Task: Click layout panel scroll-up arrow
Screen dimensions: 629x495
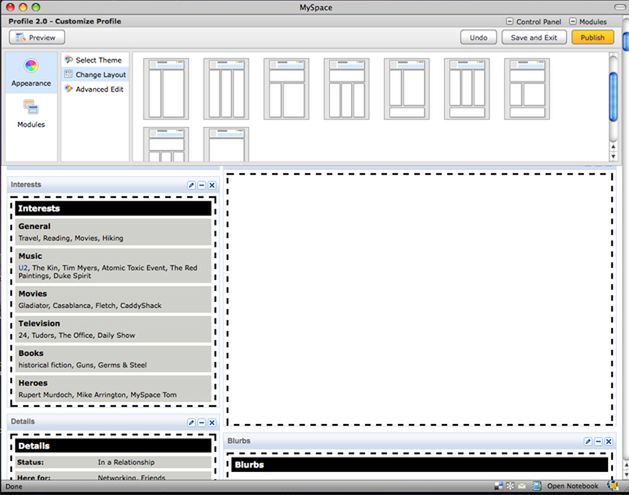Action: 613,147
